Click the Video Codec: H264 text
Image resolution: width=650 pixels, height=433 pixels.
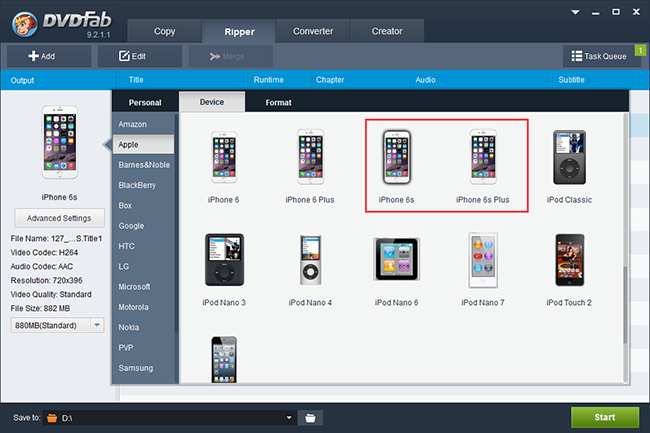(x=44, y=252)
